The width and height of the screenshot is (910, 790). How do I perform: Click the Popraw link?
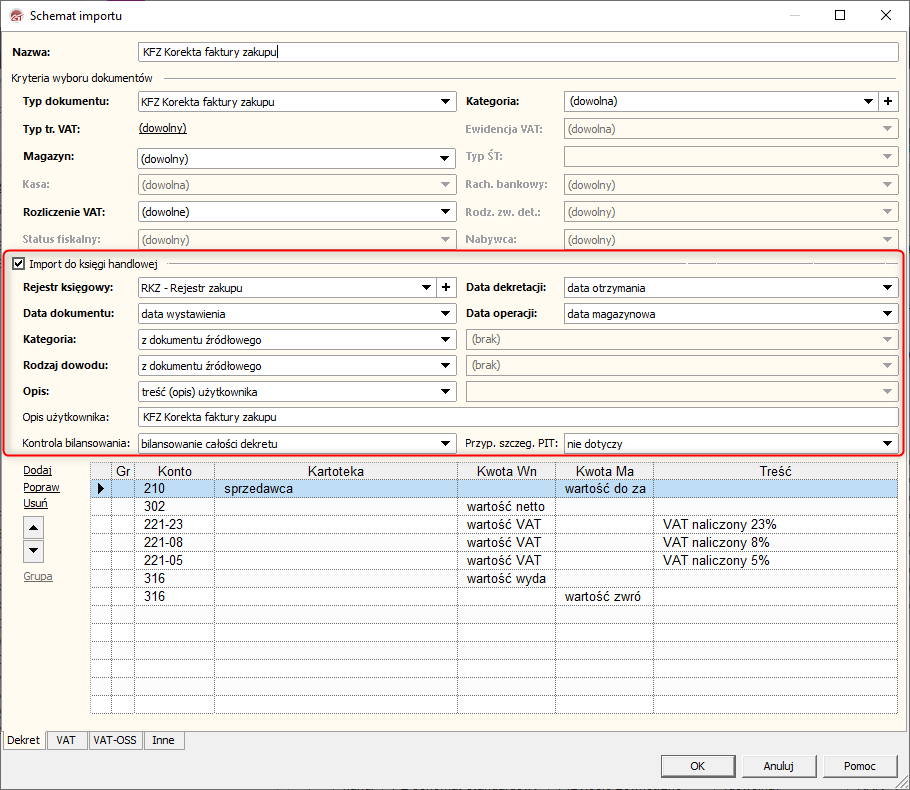point(41,487)
